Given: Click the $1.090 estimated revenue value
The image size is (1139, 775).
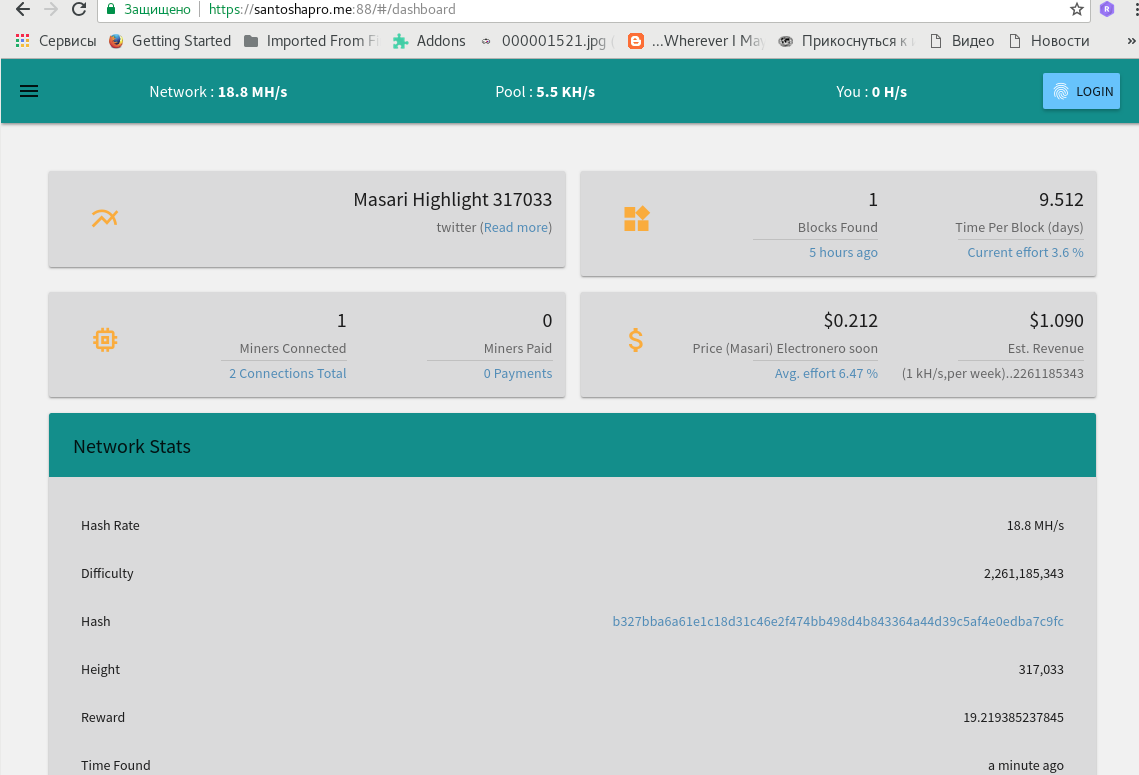Looking at the screenshot, I should [x=1056, y=320].
